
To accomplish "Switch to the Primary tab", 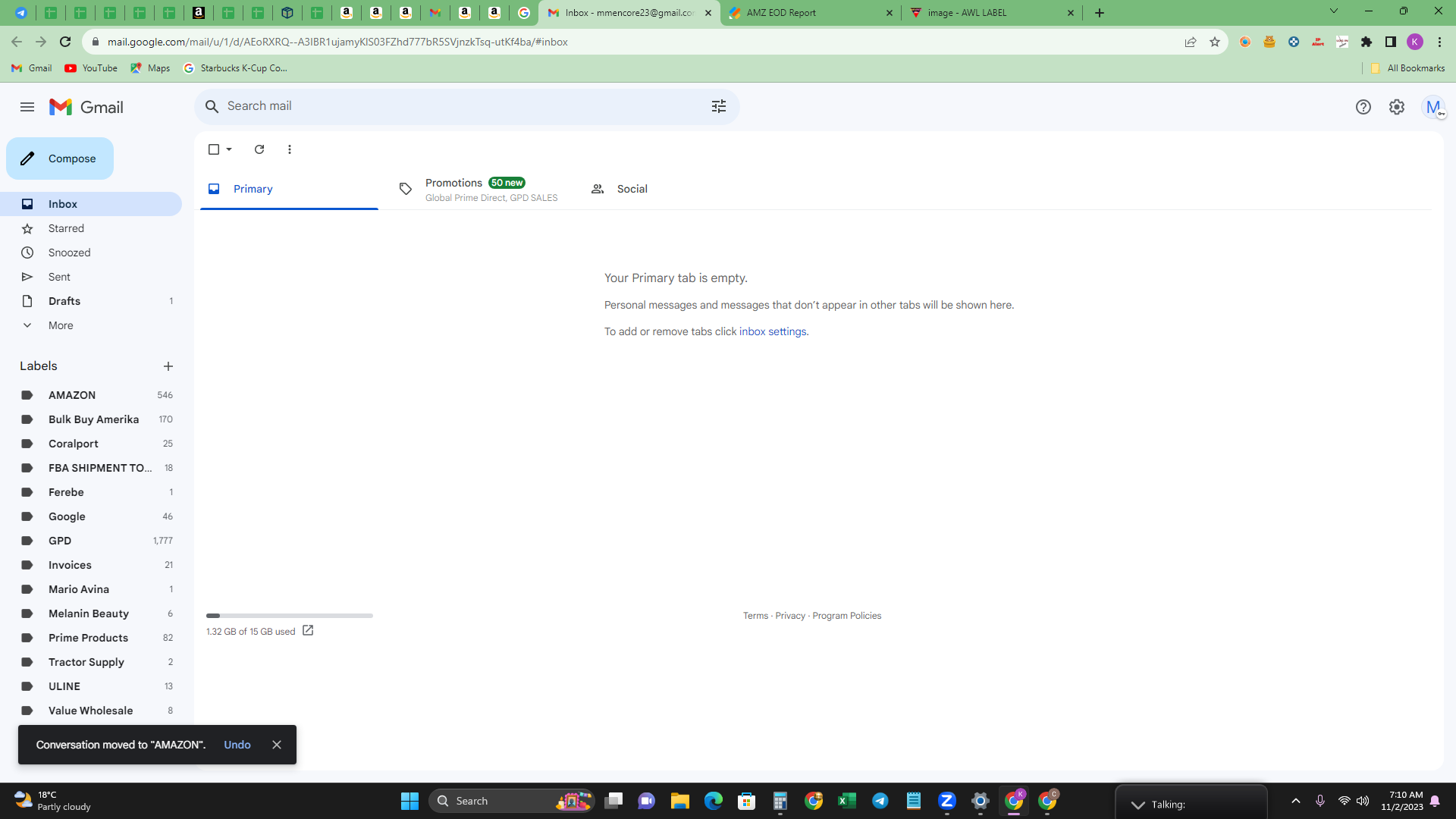I will 289,189.
